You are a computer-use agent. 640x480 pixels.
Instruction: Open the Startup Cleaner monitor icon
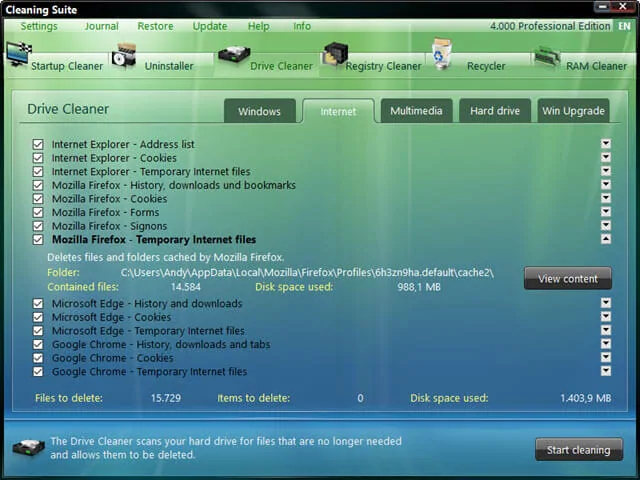[18, 53]
